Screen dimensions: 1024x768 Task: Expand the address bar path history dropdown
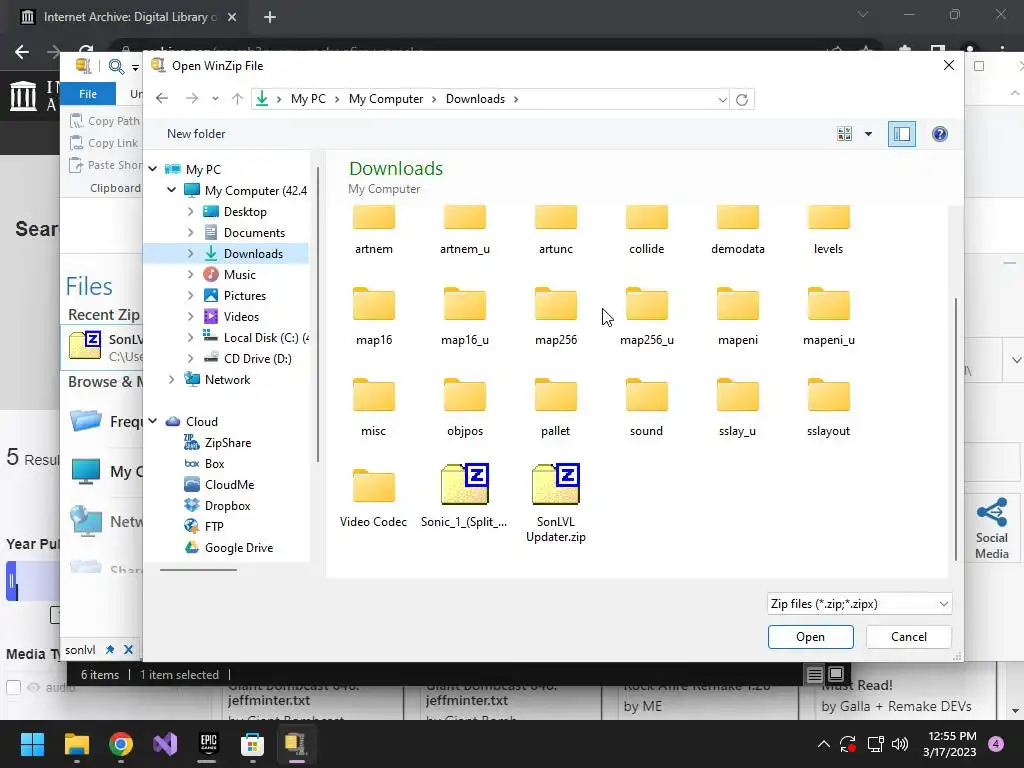pyautogui.click(x=722, y=100)
